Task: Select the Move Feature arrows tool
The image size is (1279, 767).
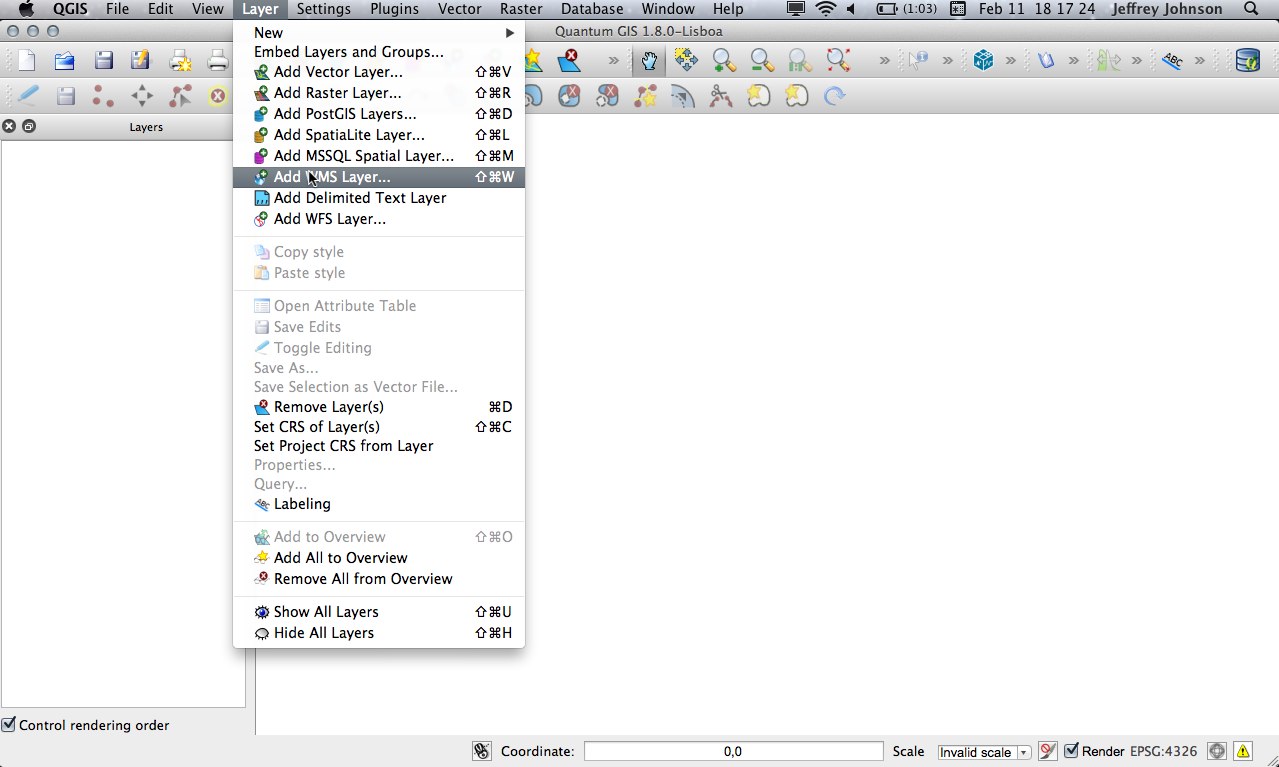Action: [x=142, y=96]
